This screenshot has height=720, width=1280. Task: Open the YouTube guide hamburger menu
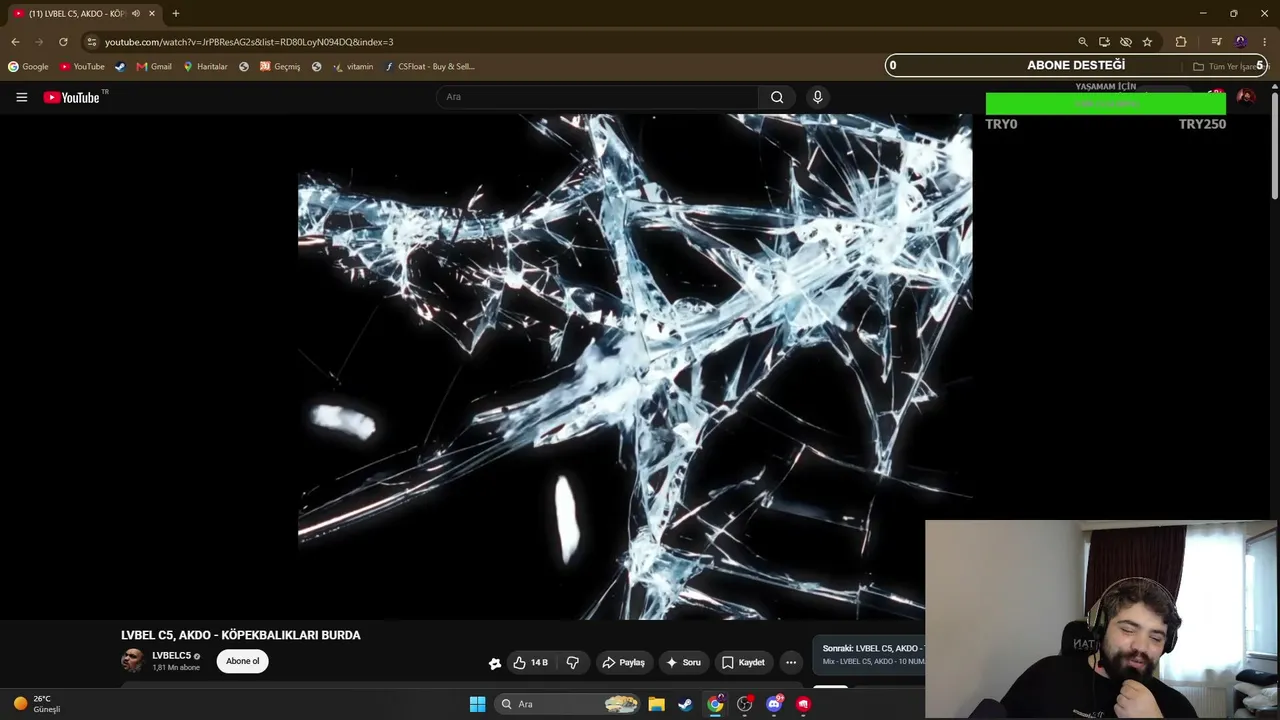21,97
